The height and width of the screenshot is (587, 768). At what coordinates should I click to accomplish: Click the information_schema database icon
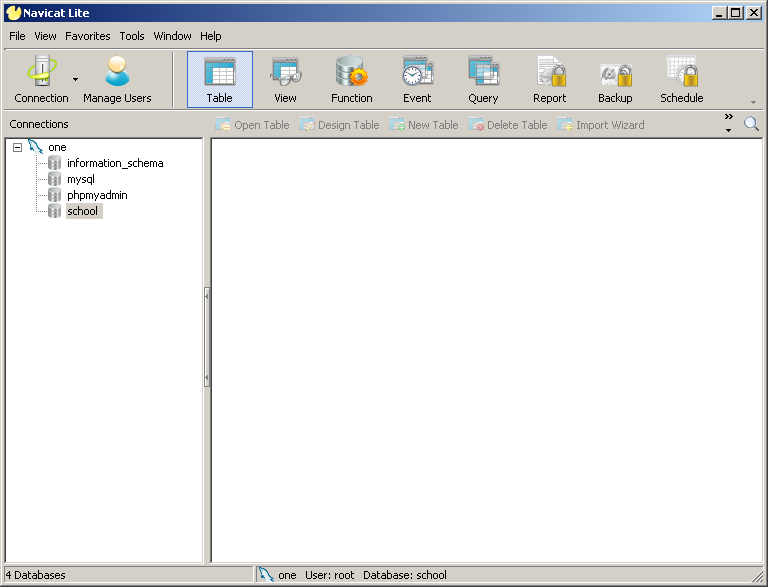(x=54, y=163)
